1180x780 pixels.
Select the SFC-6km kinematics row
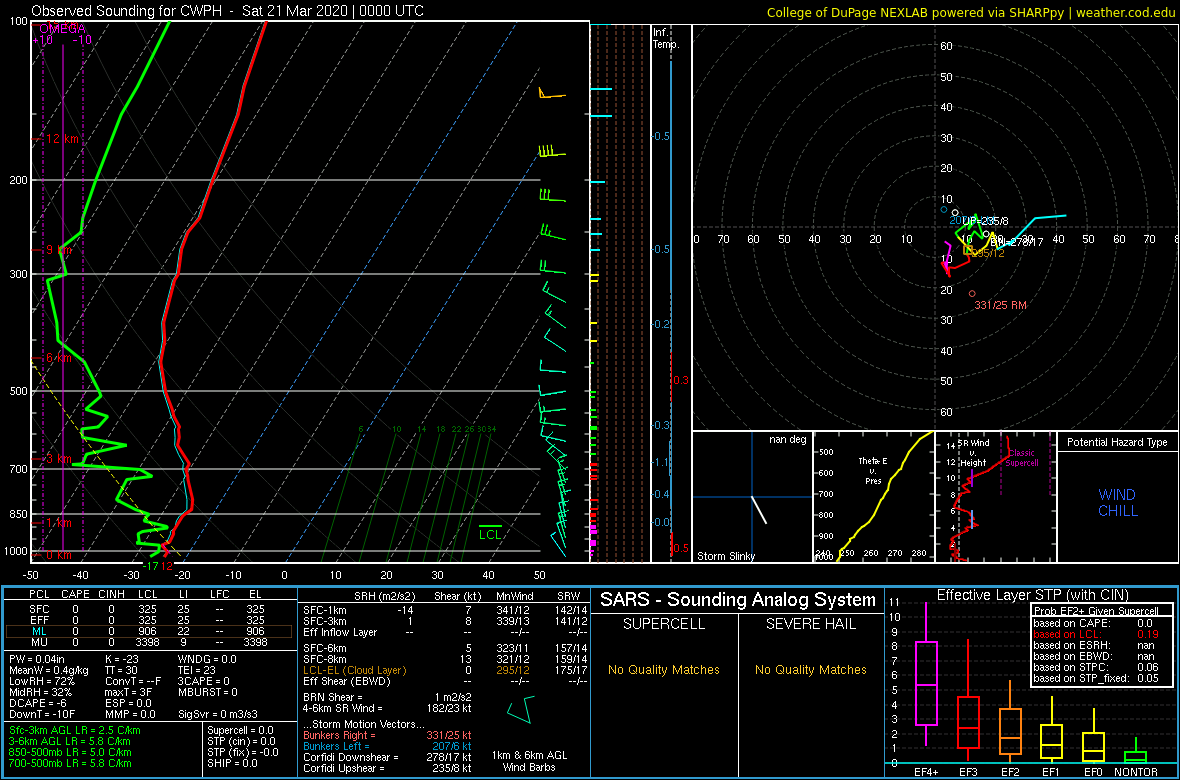pyautogui.click(x=445, y=647)
